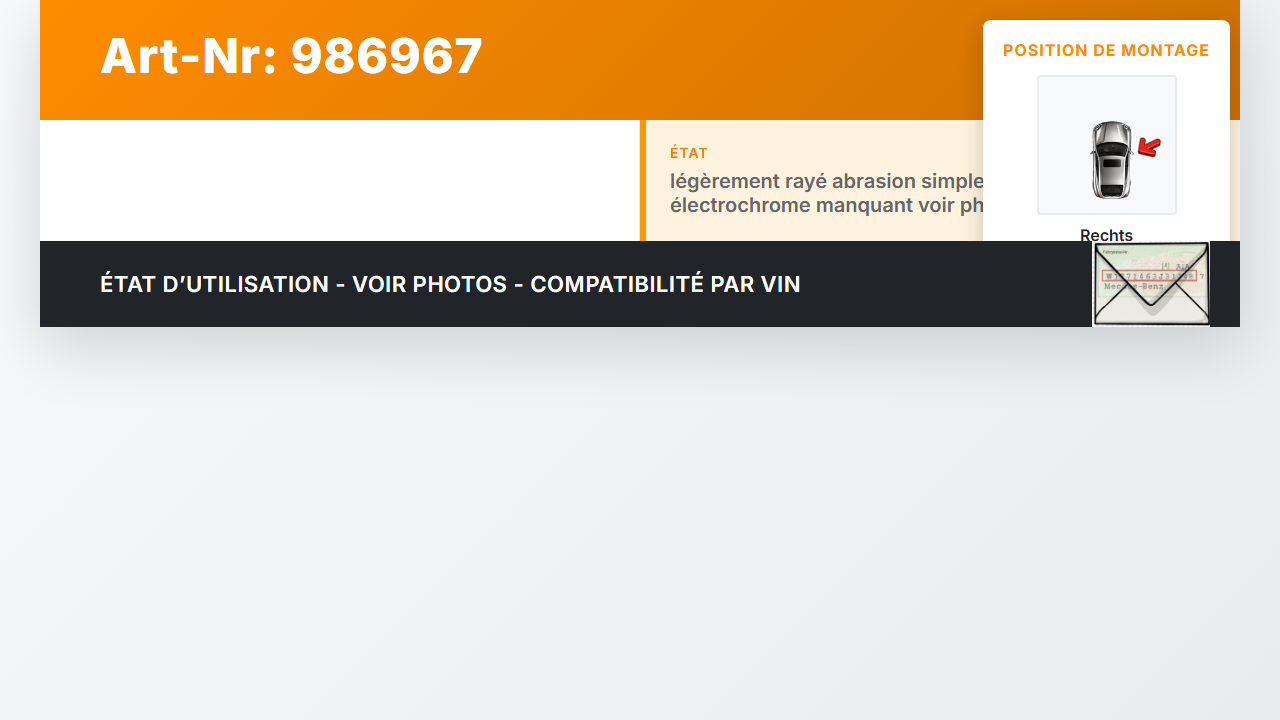Click the orange vertical bar beside ÉTAT
The width and height of the screenshot is (1280, 720).
(x=643, y=180)
